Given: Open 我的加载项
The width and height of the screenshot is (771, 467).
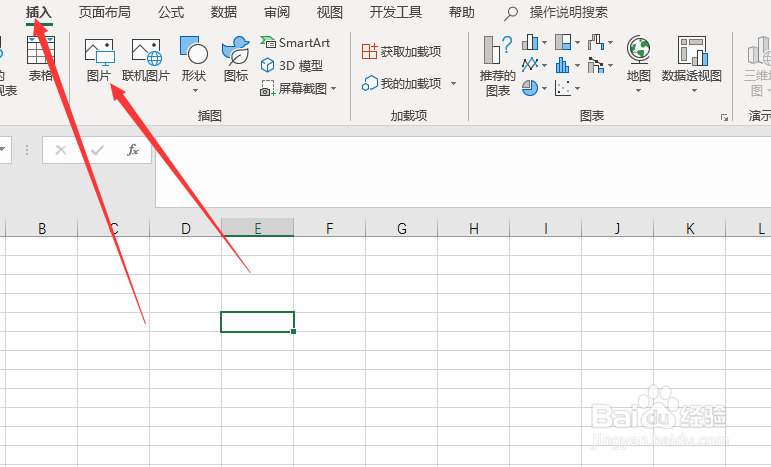Looking at the screenshot, I should tap(402, 84).
